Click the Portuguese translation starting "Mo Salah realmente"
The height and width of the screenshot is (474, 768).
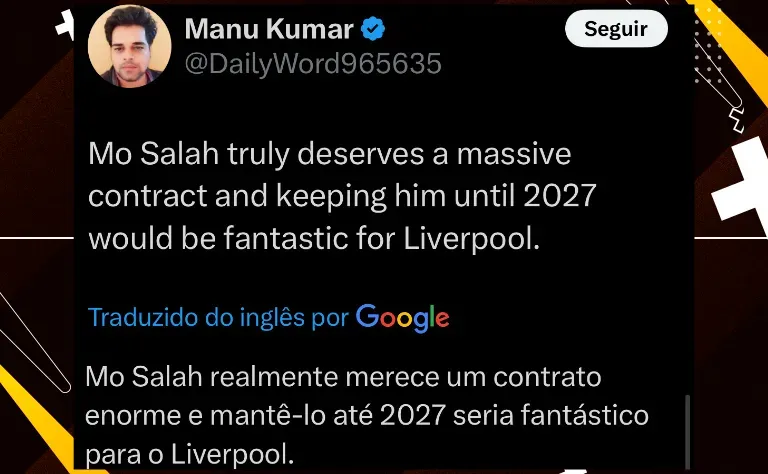click(x=367, y=416)
